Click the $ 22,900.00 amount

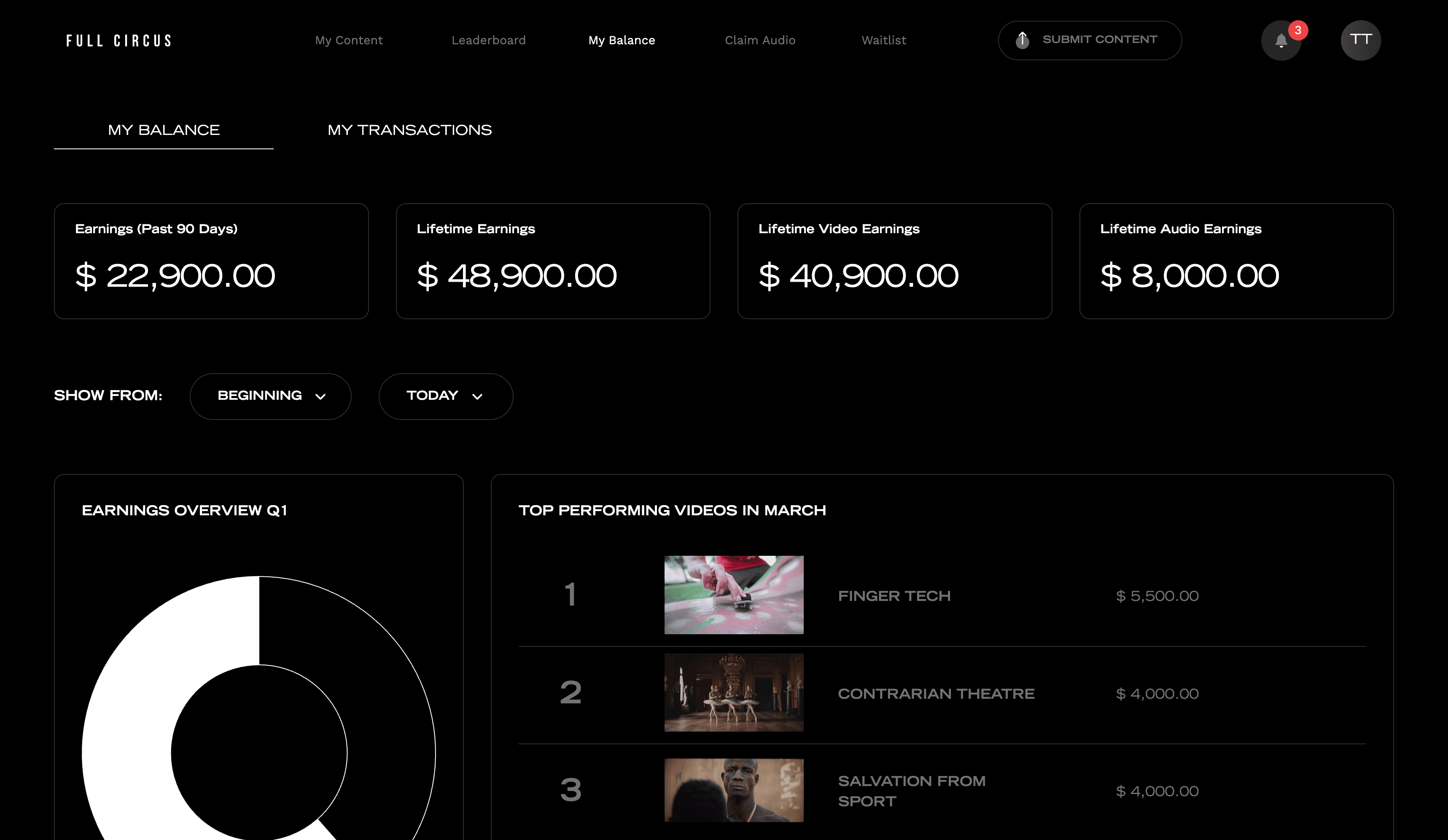pos(175,276)
